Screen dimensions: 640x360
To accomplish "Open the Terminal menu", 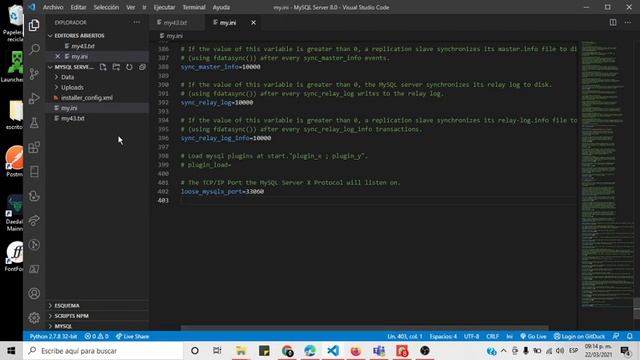I will click(x=194, y=7).
